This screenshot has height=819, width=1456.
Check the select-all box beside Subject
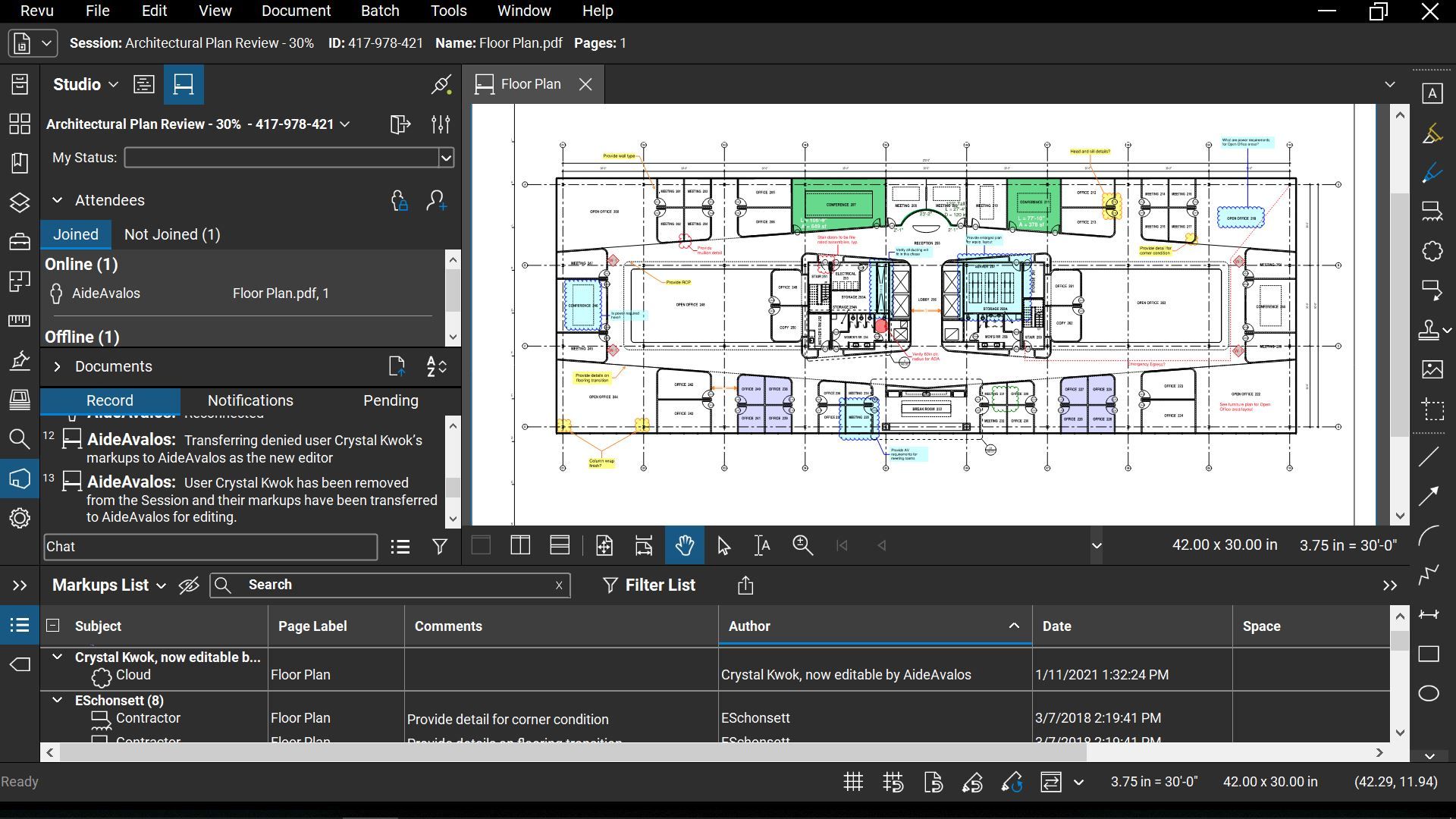click(52, 626)
